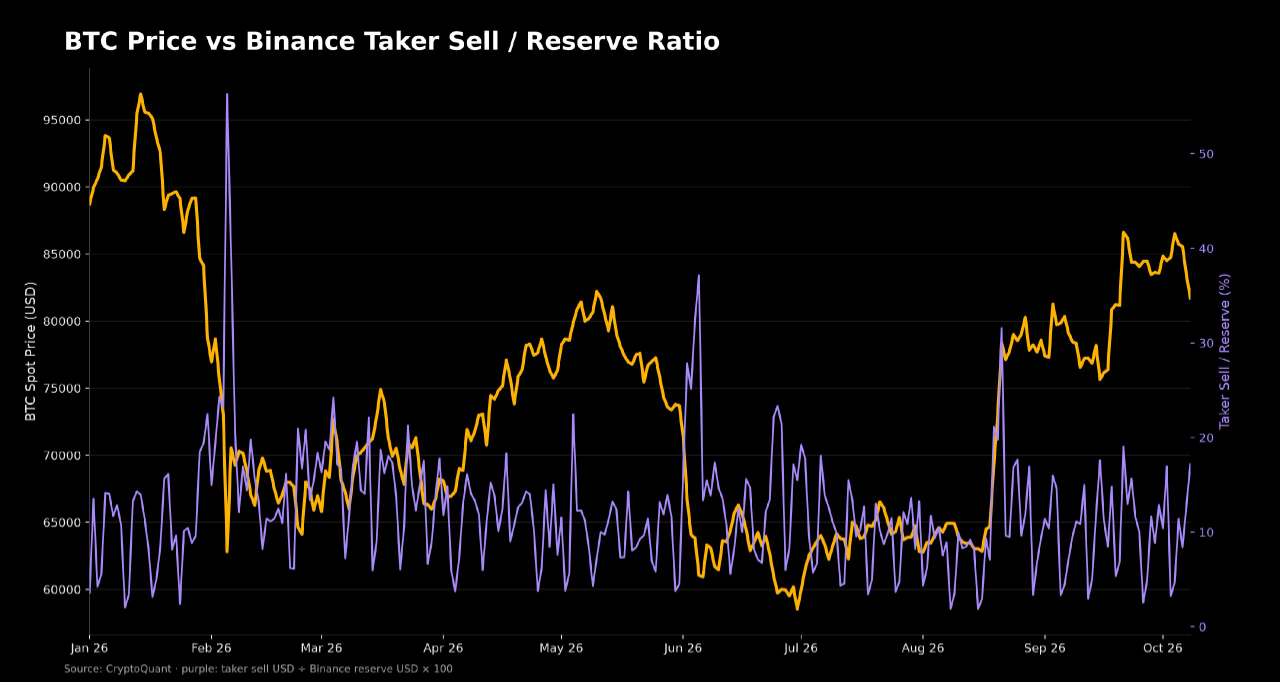Click the 'Aug 26' date label
Viewport: 1280px width, 682px height.
(923, 648)
